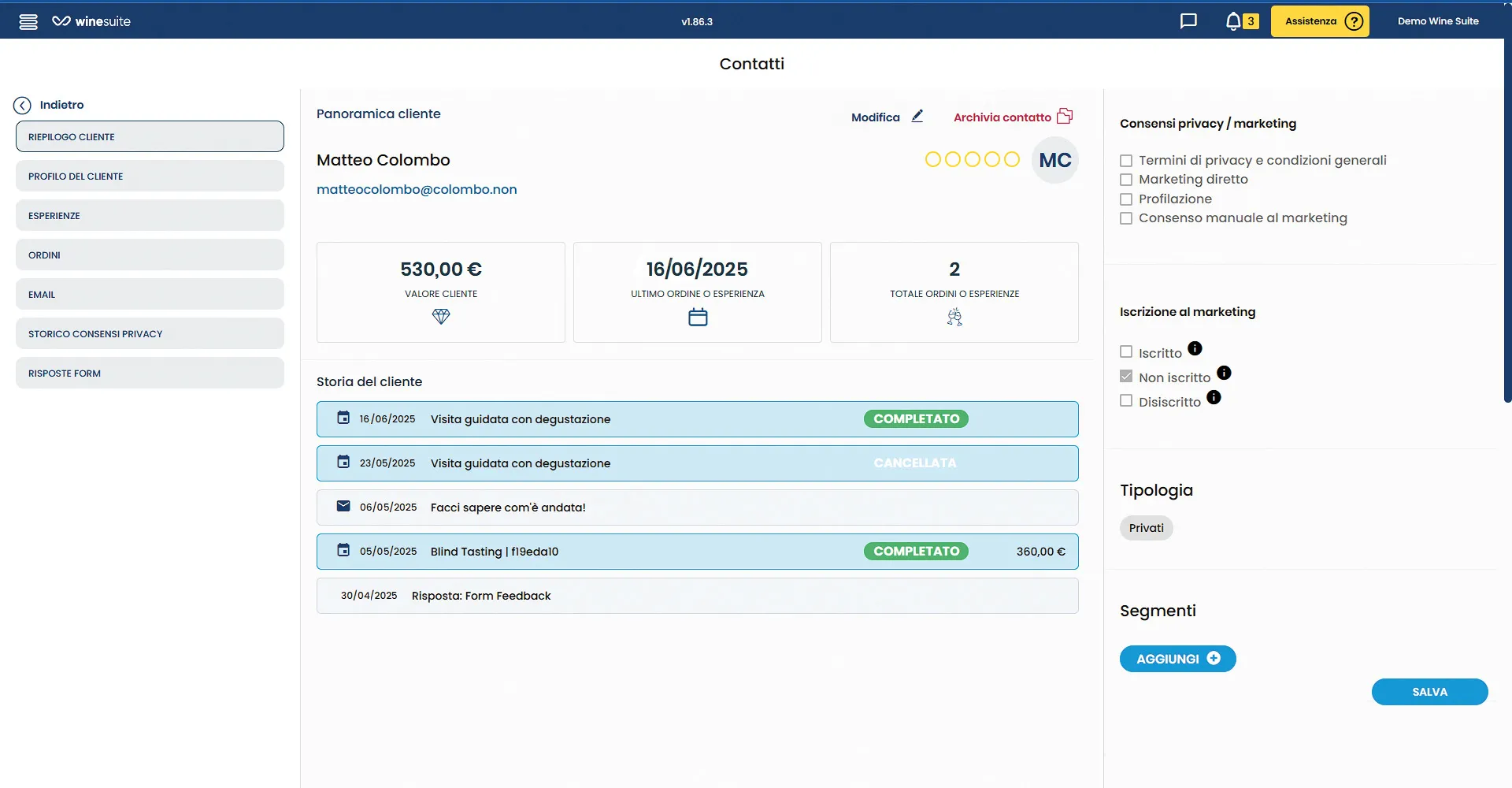Open the hamburger menu icon
1512x788 pixels.
[x=28, y=21]
